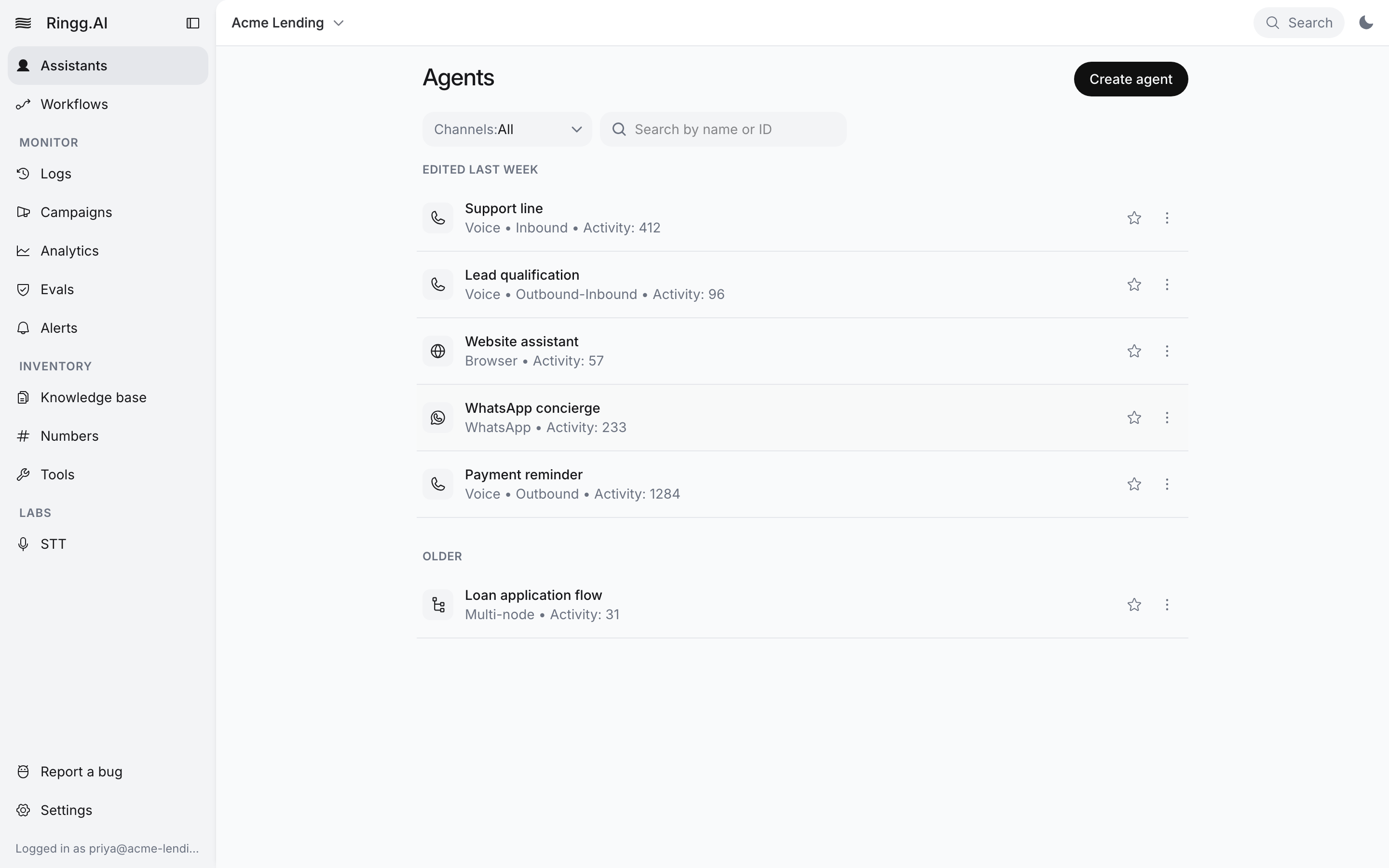Viewport: 1389px width, 868px height.
Task: View Alerts in the sidebar
Action: coord(108,328)
